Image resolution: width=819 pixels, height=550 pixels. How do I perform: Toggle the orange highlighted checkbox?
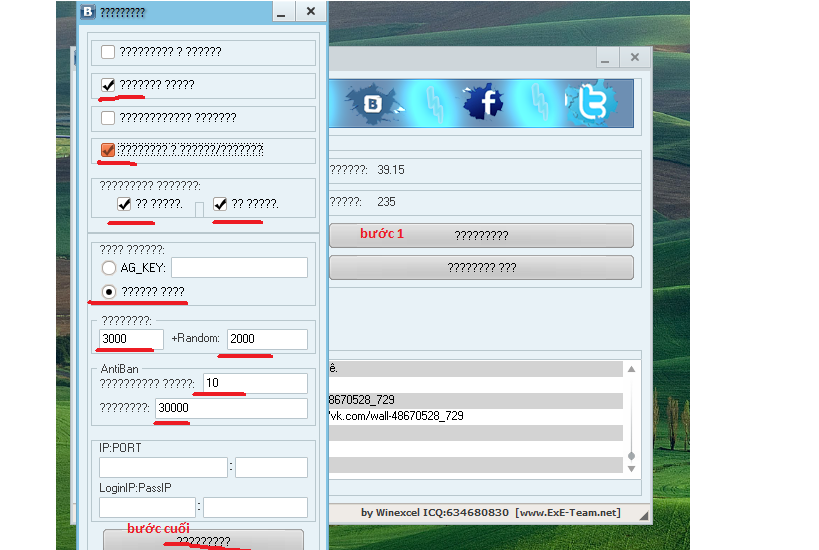point(108,150)
